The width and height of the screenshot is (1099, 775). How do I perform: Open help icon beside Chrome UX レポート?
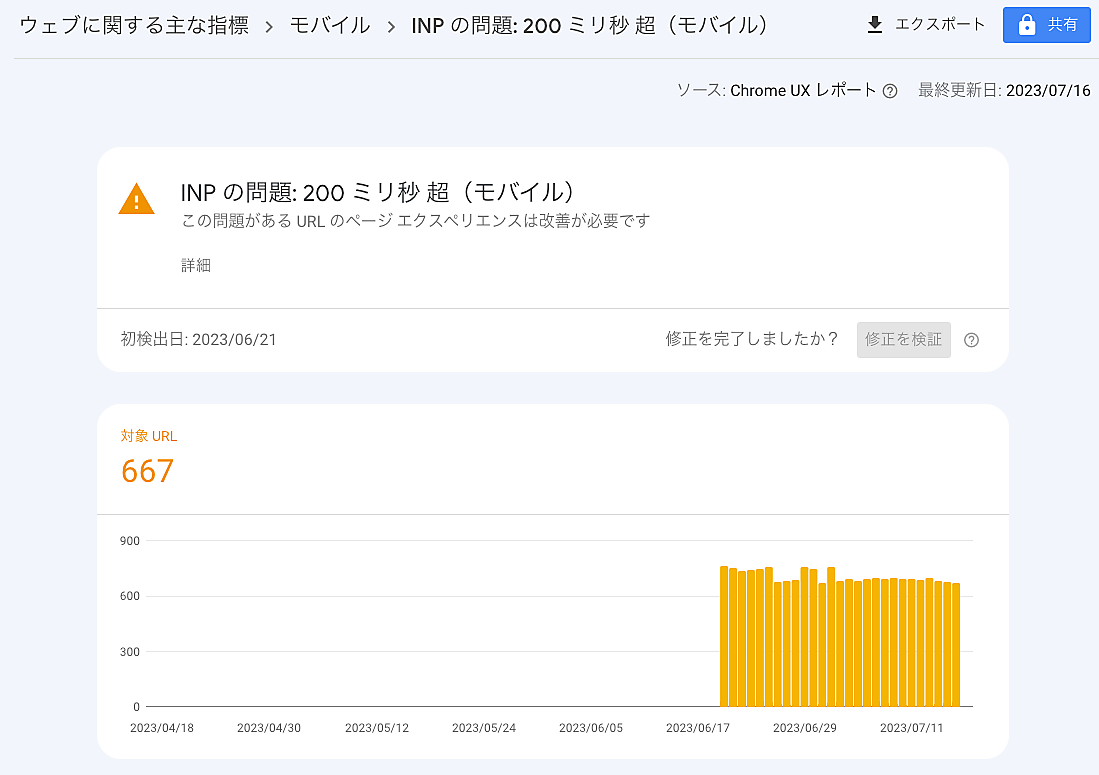890,91
